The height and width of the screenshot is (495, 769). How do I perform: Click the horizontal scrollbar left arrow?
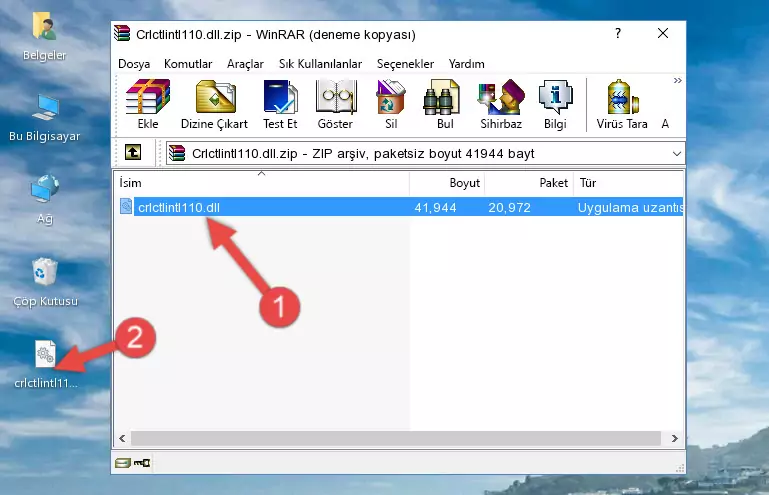click(x=122, y=438)
